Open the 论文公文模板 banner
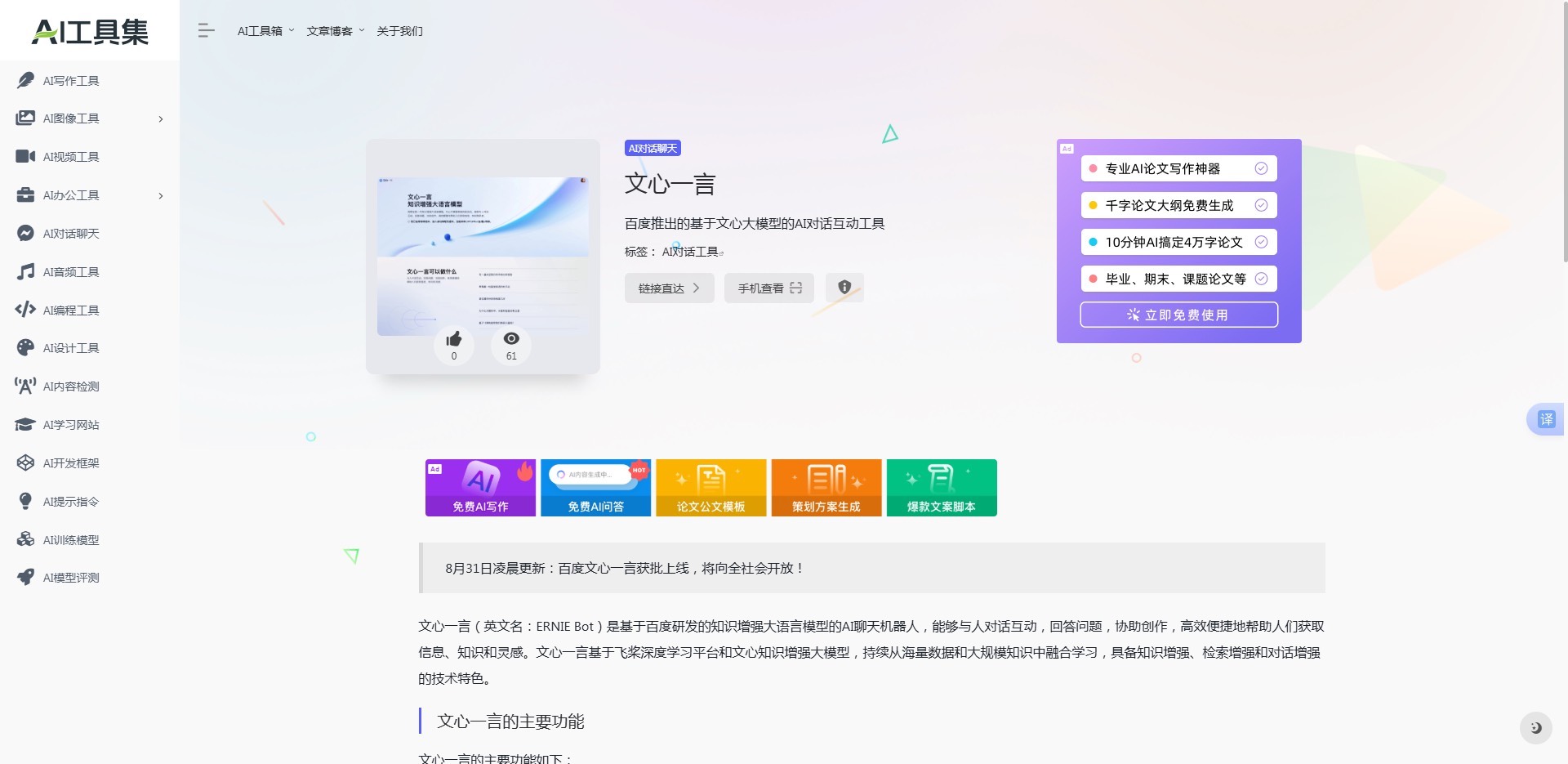This screenshot has width=1568, height=764. 710,488
